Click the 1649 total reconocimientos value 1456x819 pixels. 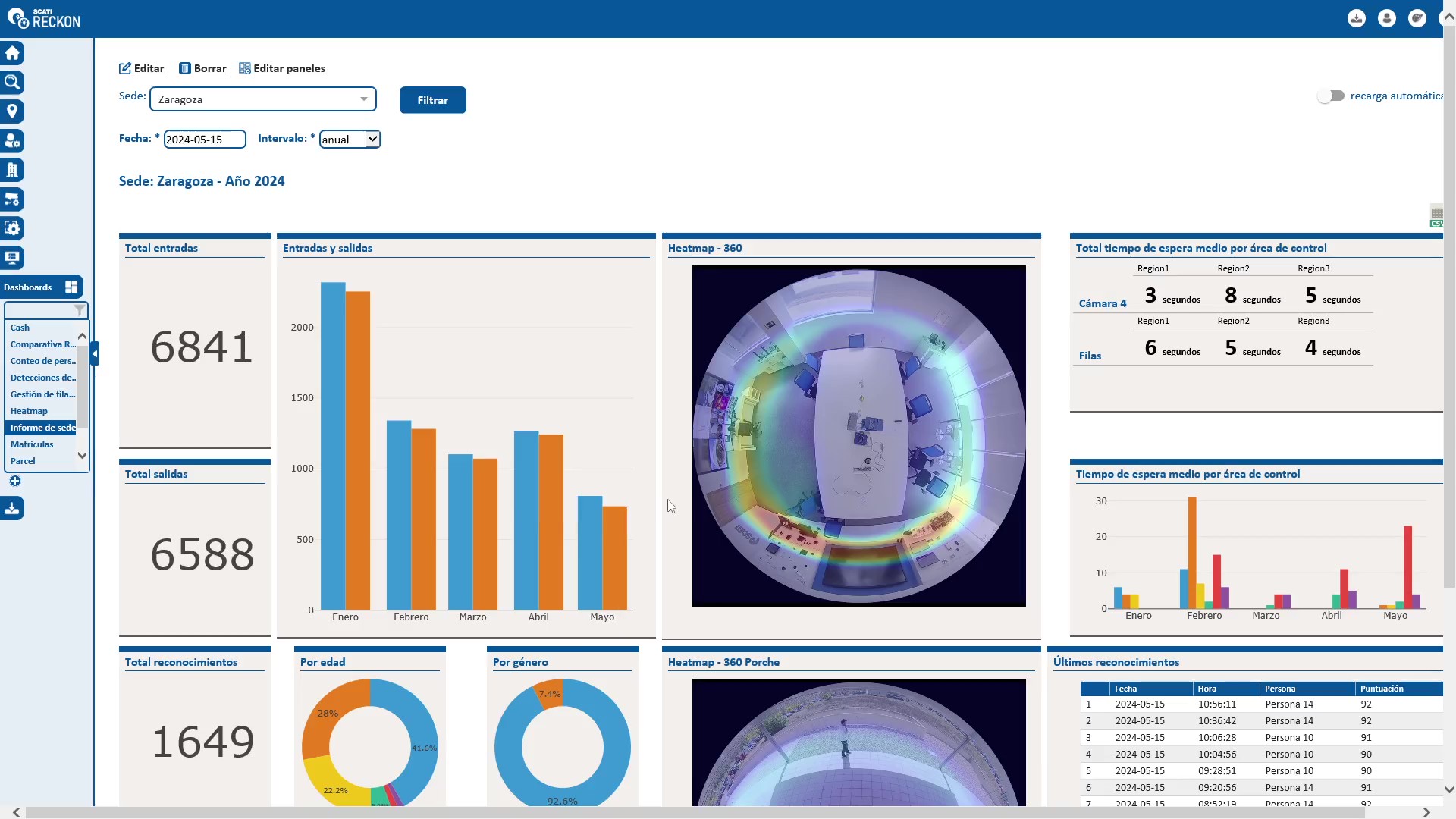pyautogui.click(x=202, y=742)
